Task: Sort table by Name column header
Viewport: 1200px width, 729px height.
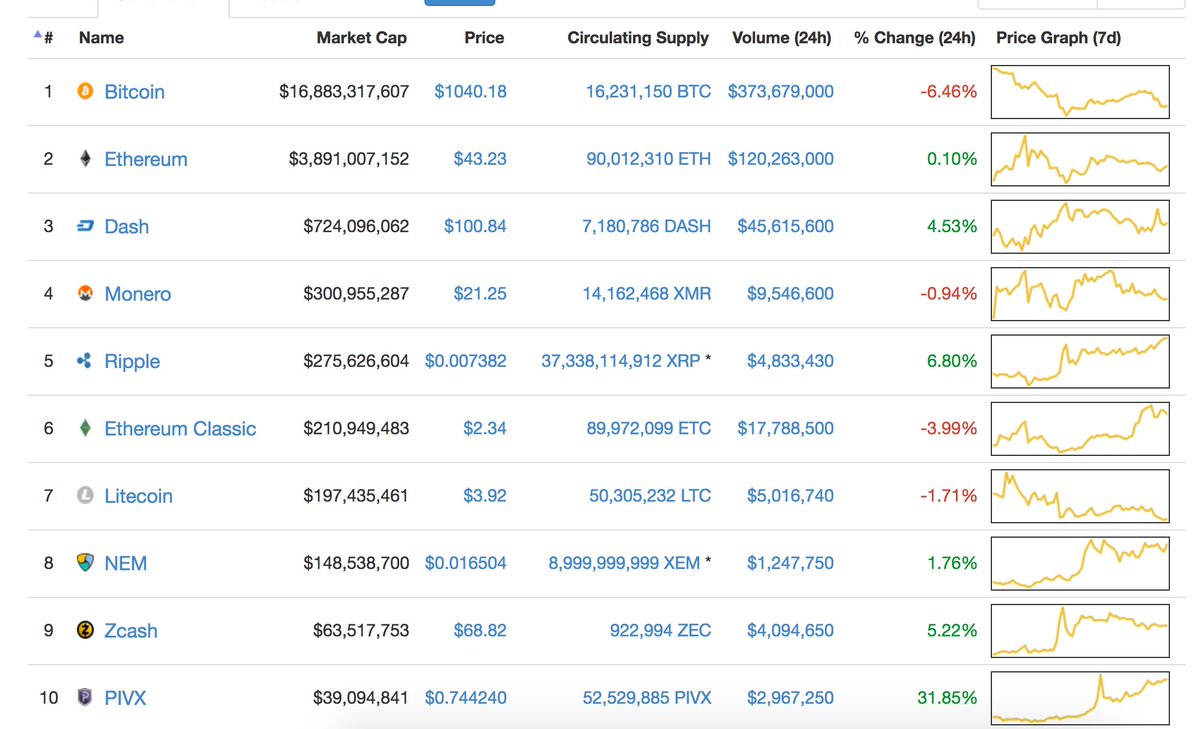Action: click(x=101, y=38)
